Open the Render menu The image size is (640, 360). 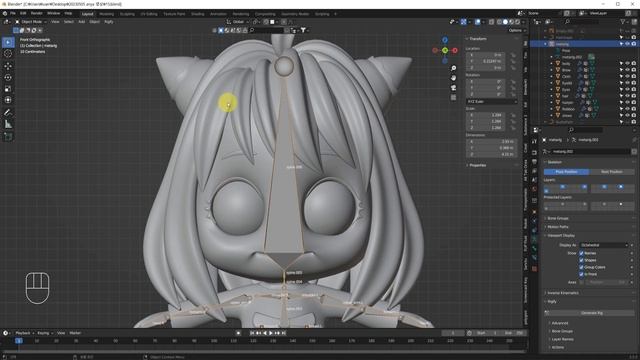coord(36,13)
